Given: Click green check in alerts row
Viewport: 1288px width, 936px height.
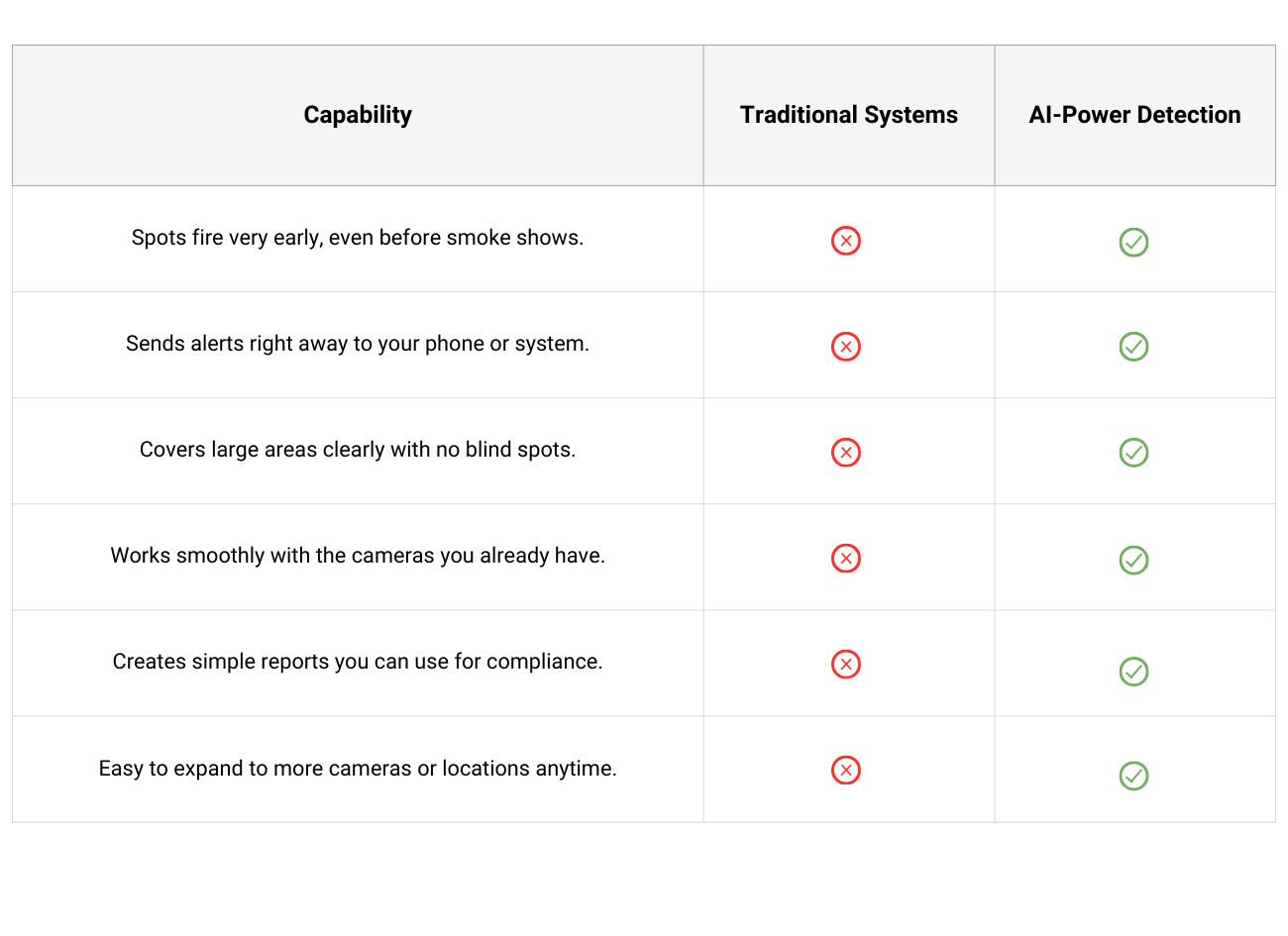Looking at the screenshot, I should pos(1133,347).
